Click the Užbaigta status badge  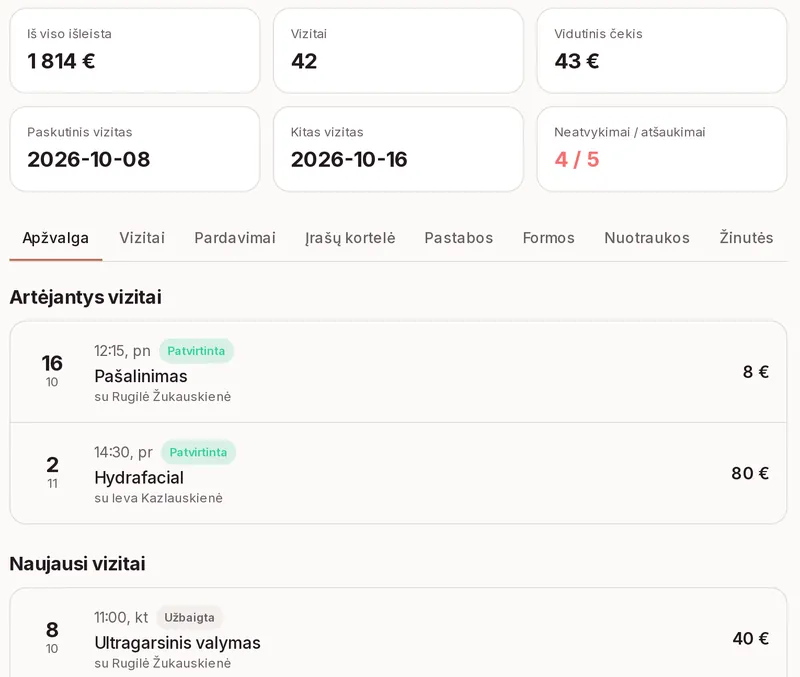(189, 617)
